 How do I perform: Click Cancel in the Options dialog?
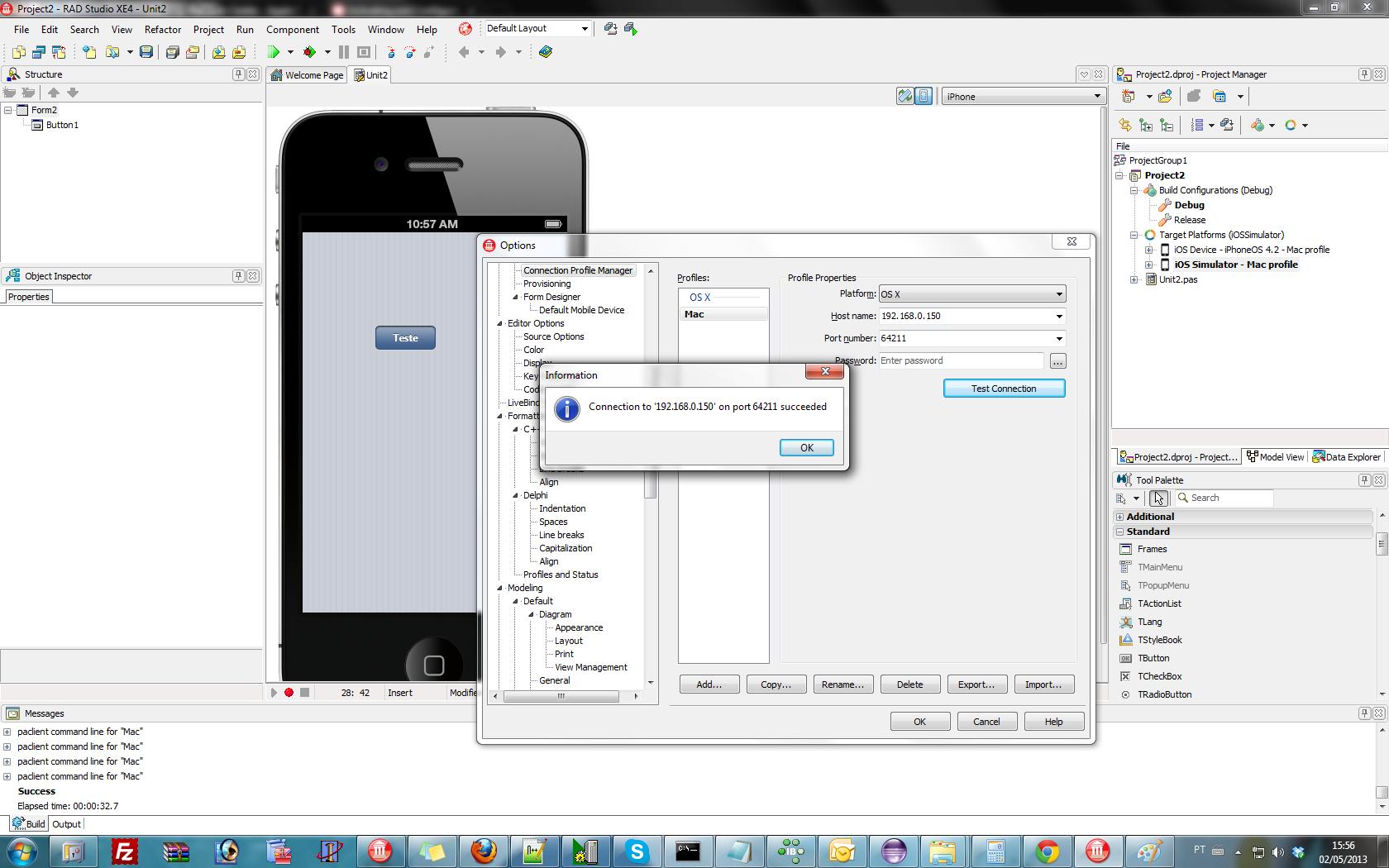coord(986,722)
